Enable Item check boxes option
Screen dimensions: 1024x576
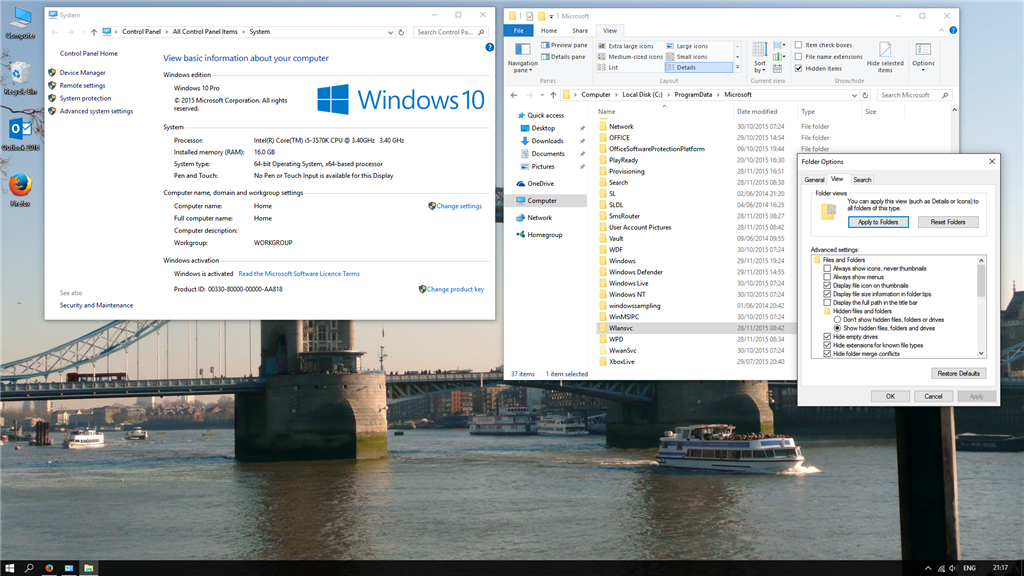[x=799, y=45]
